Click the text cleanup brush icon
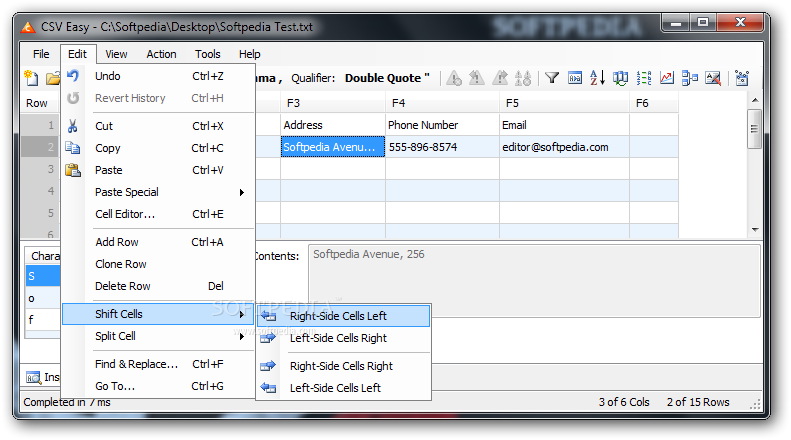The image size is (791, 440). pyautogui.click(x=713, y=78)
